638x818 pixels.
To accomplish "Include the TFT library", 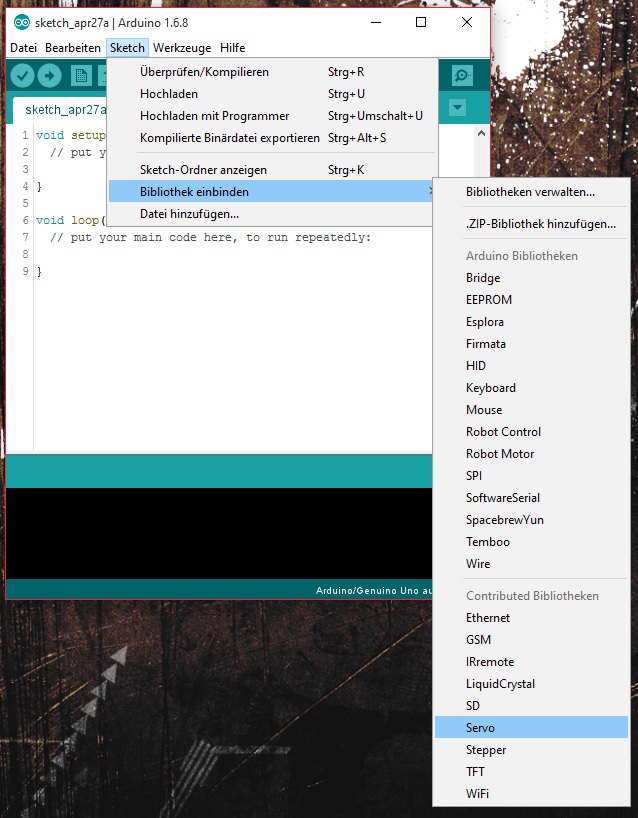I will click(531, 772).
